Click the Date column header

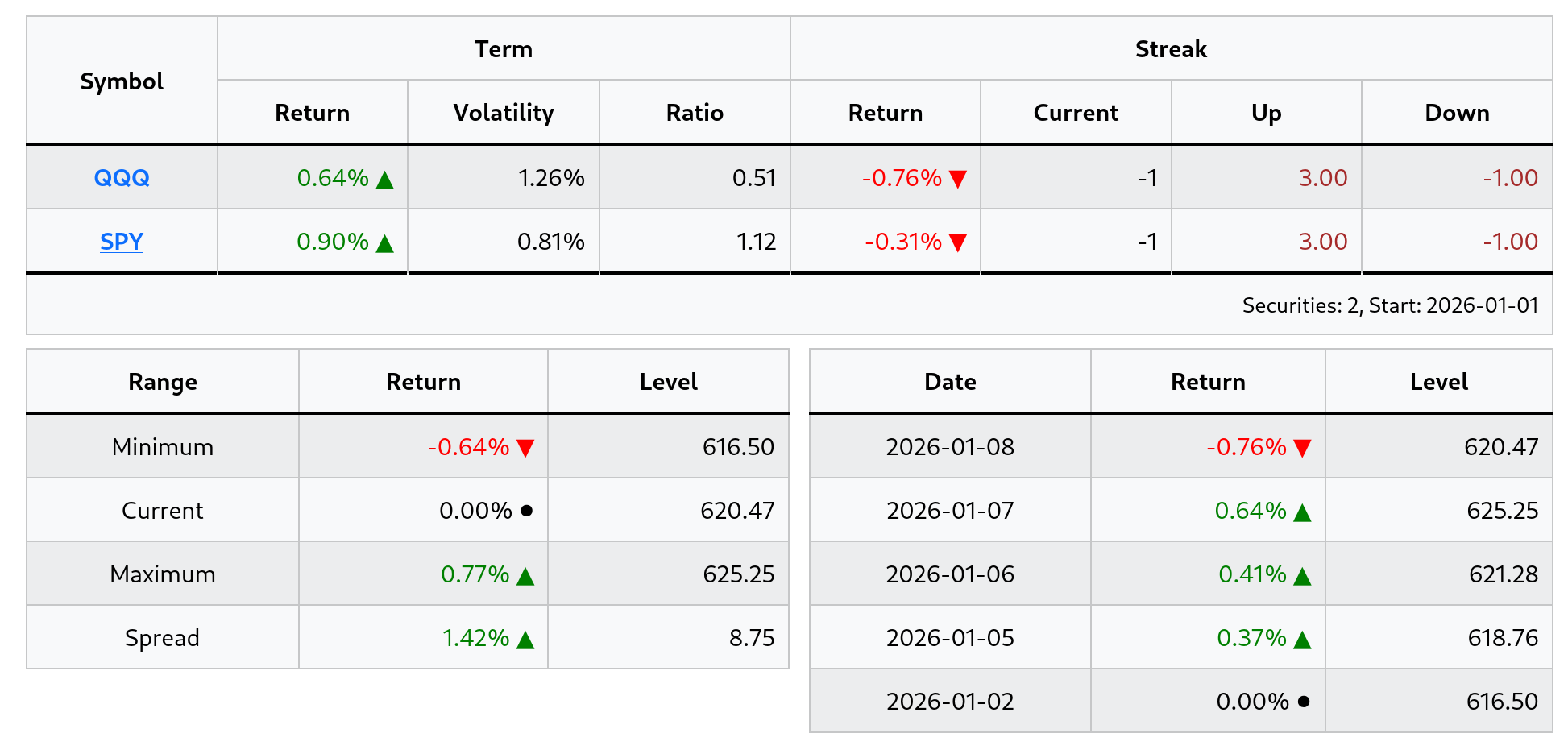(950, 381)
